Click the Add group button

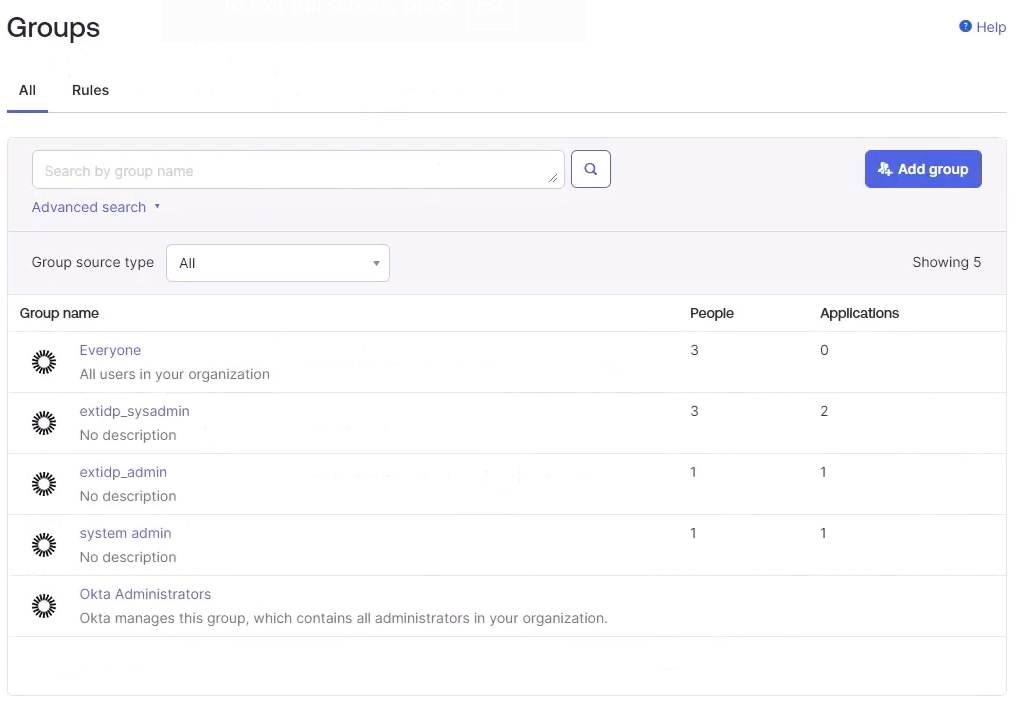point(922,169)
